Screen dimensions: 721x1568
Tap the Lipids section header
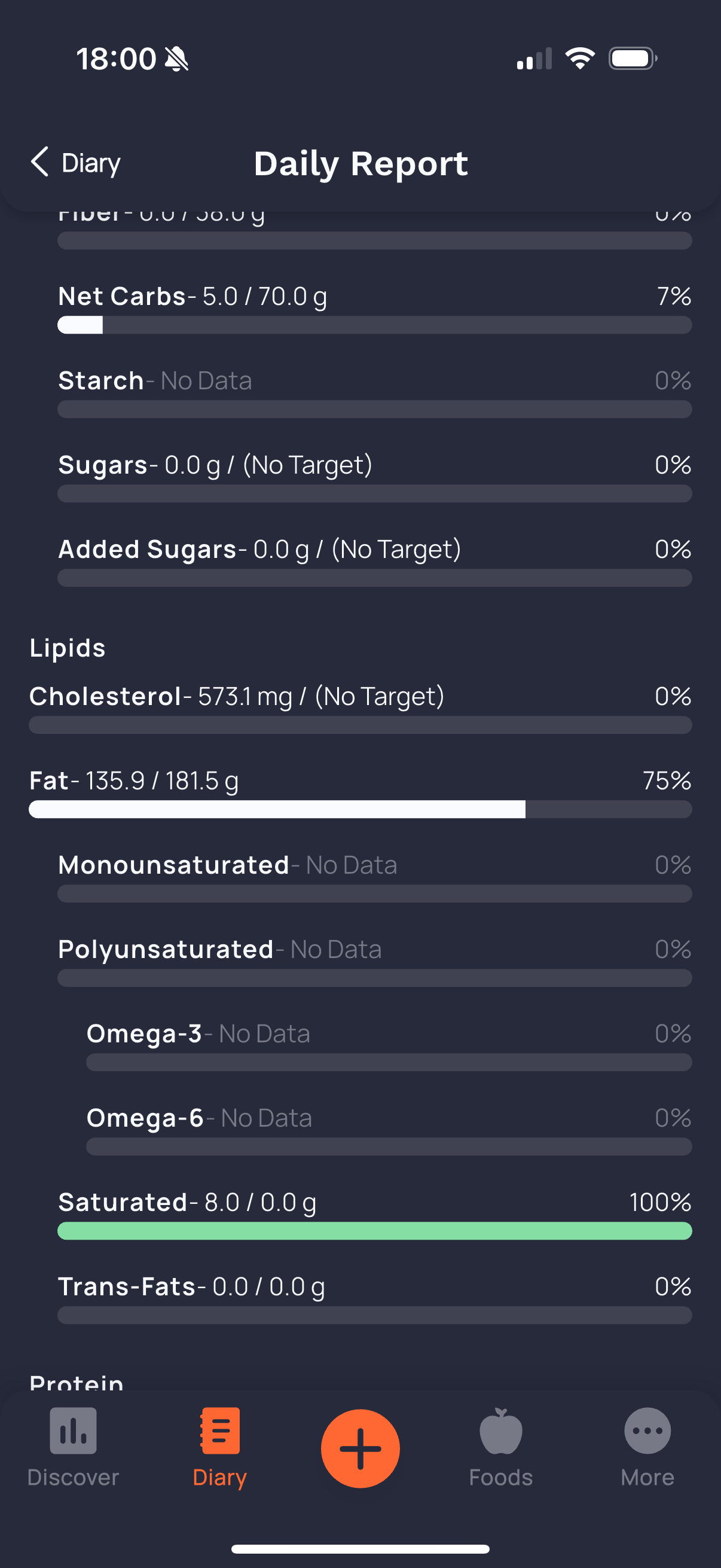(68, 648)
